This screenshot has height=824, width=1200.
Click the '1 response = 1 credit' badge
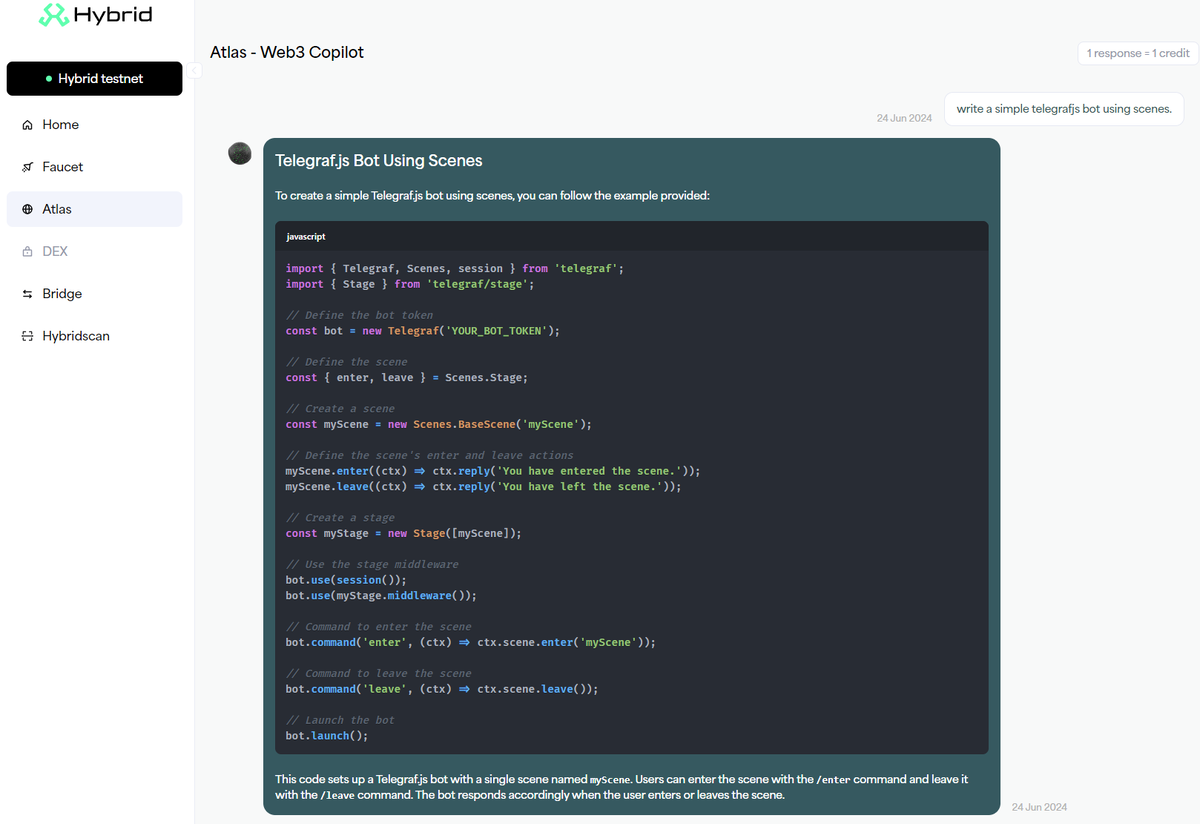[x=1138, y=53]
